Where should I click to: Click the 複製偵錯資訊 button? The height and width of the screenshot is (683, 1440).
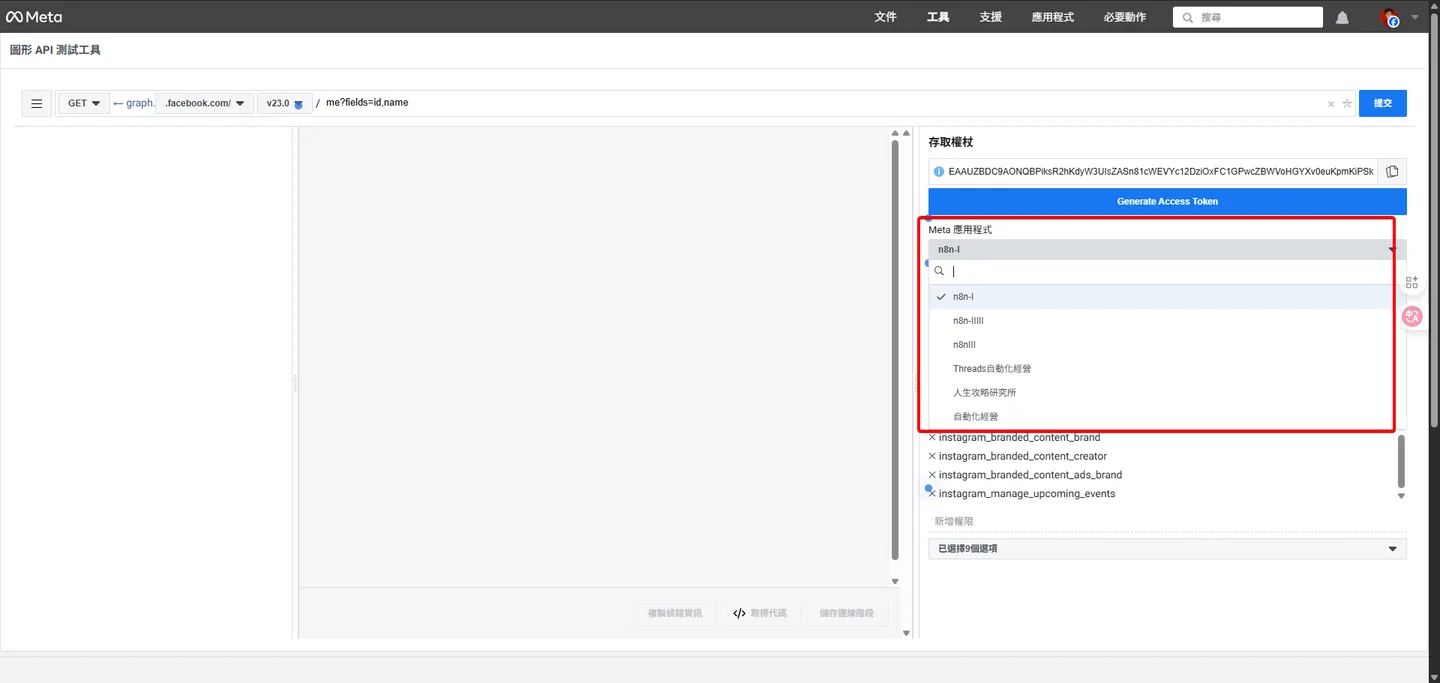(675, 613)
